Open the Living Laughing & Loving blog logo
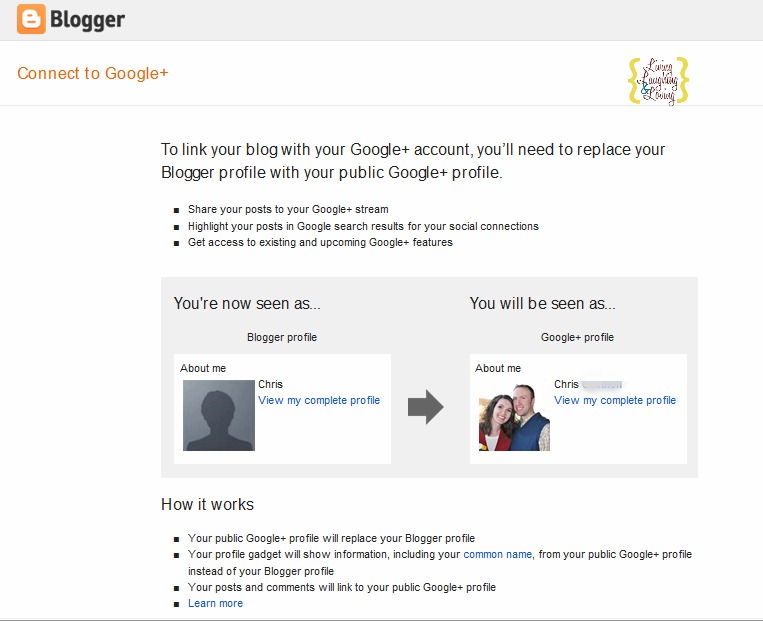 click(658, 81)
